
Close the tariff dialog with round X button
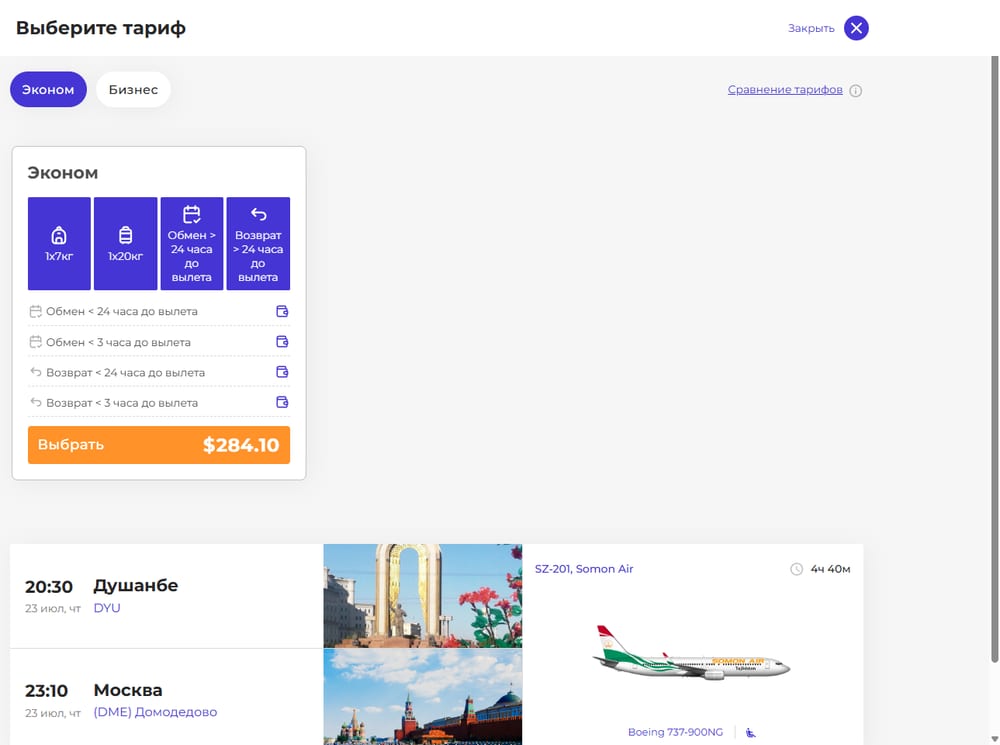tap(857, 28)
